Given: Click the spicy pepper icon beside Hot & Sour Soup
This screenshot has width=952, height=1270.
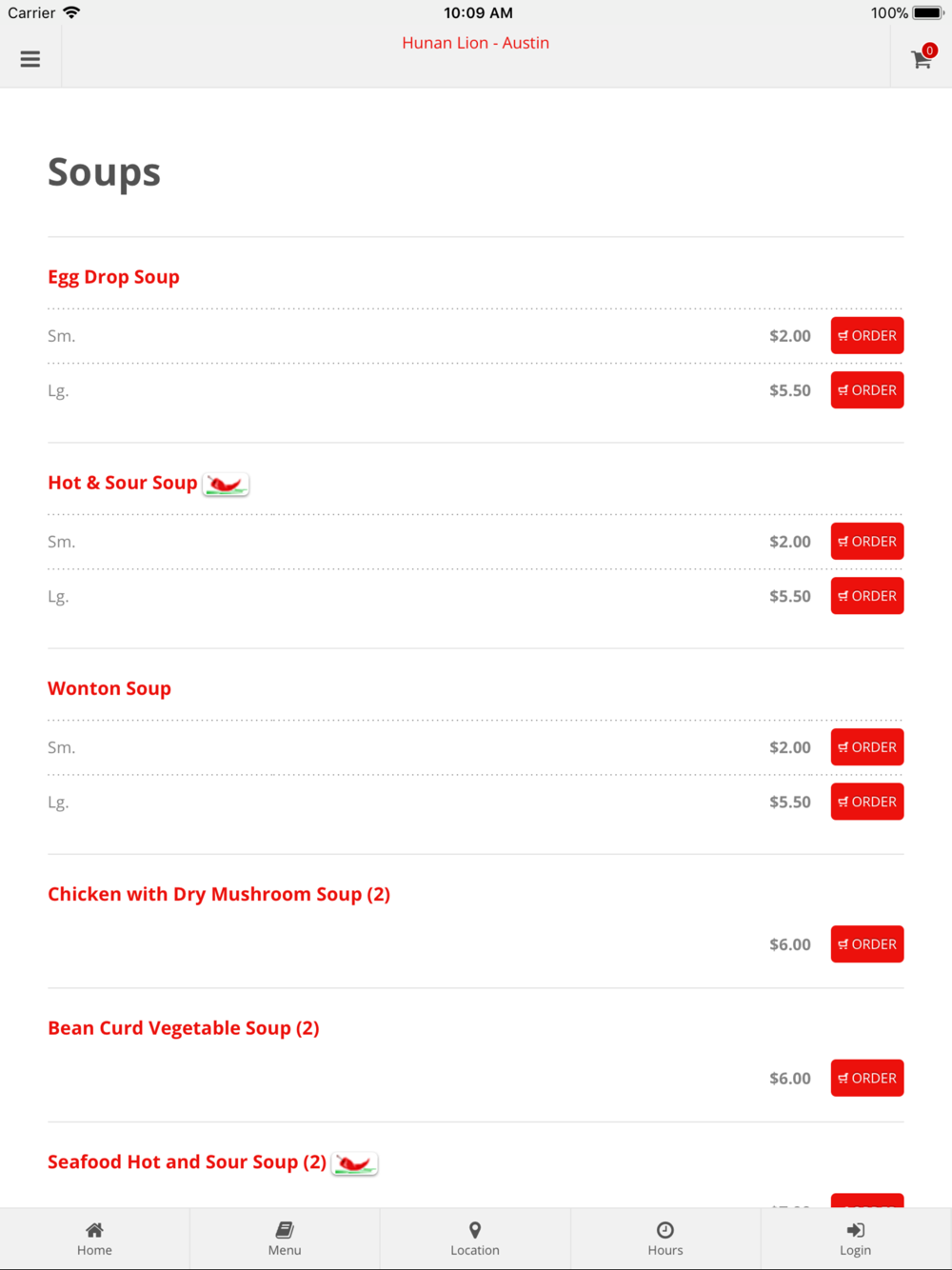Looking at the screenshot, I should point(226,485).
